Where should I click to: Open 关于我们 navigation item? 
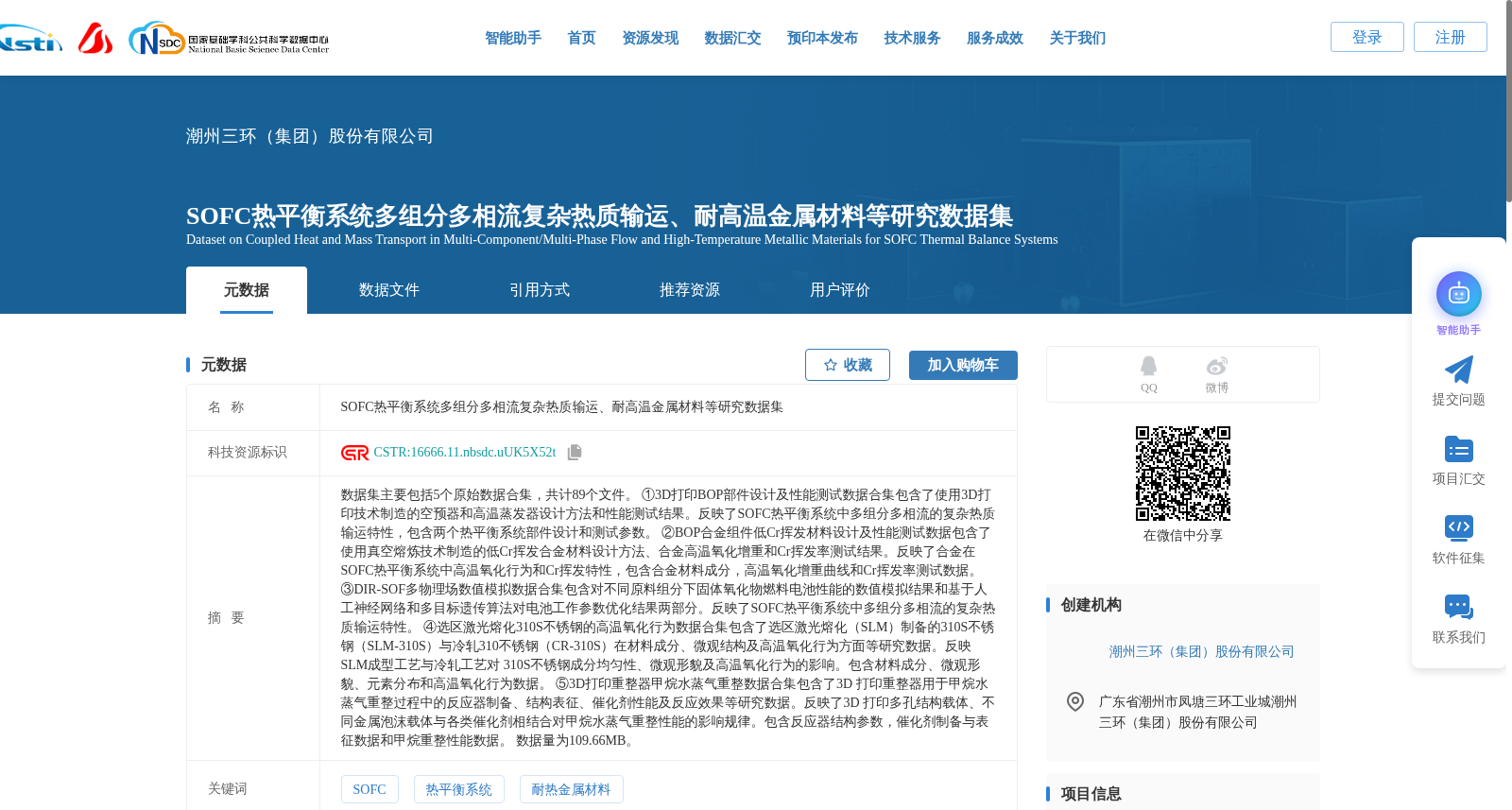[x=1077, y=38]
